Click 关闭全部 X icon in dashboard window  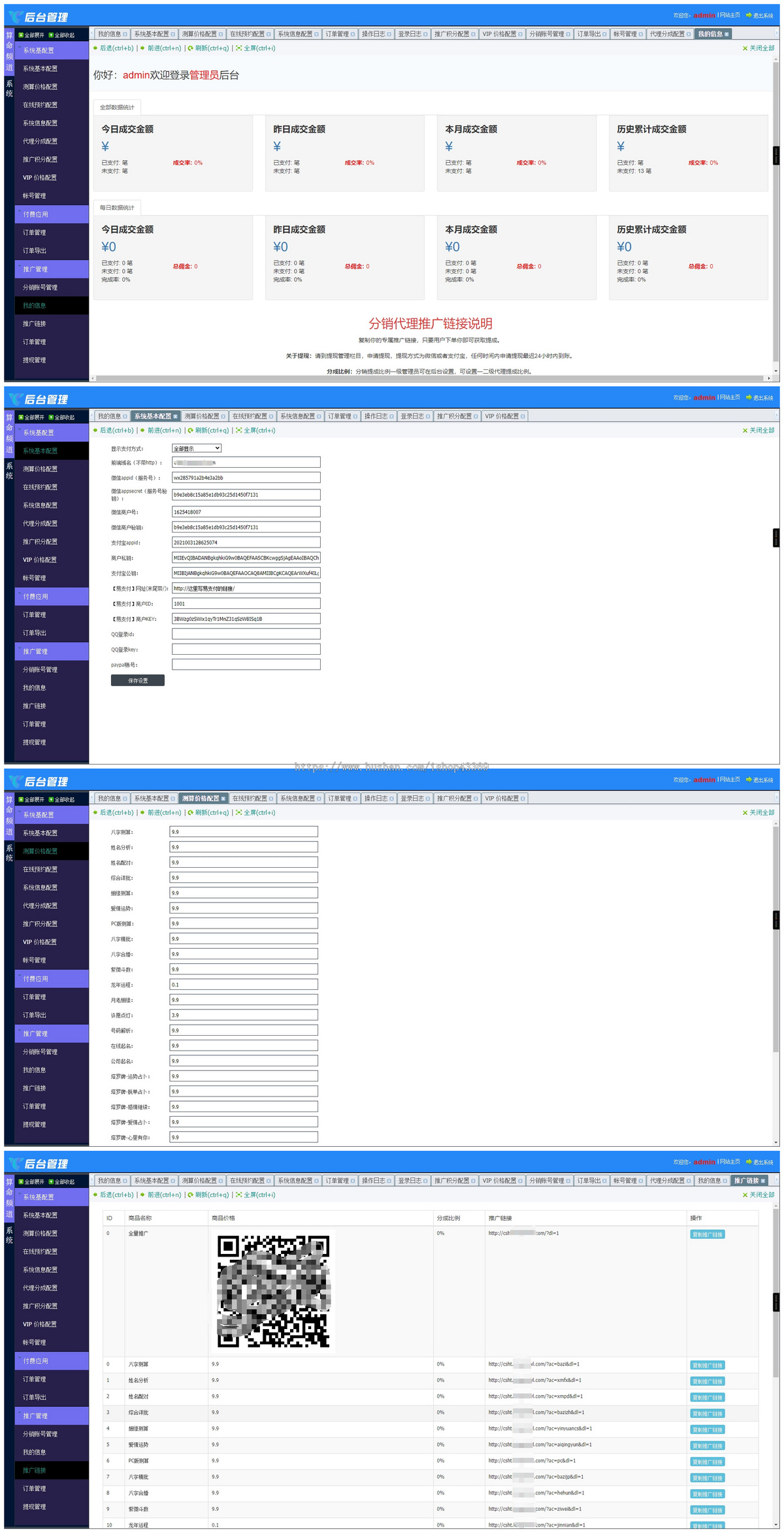tap(745, 48)
